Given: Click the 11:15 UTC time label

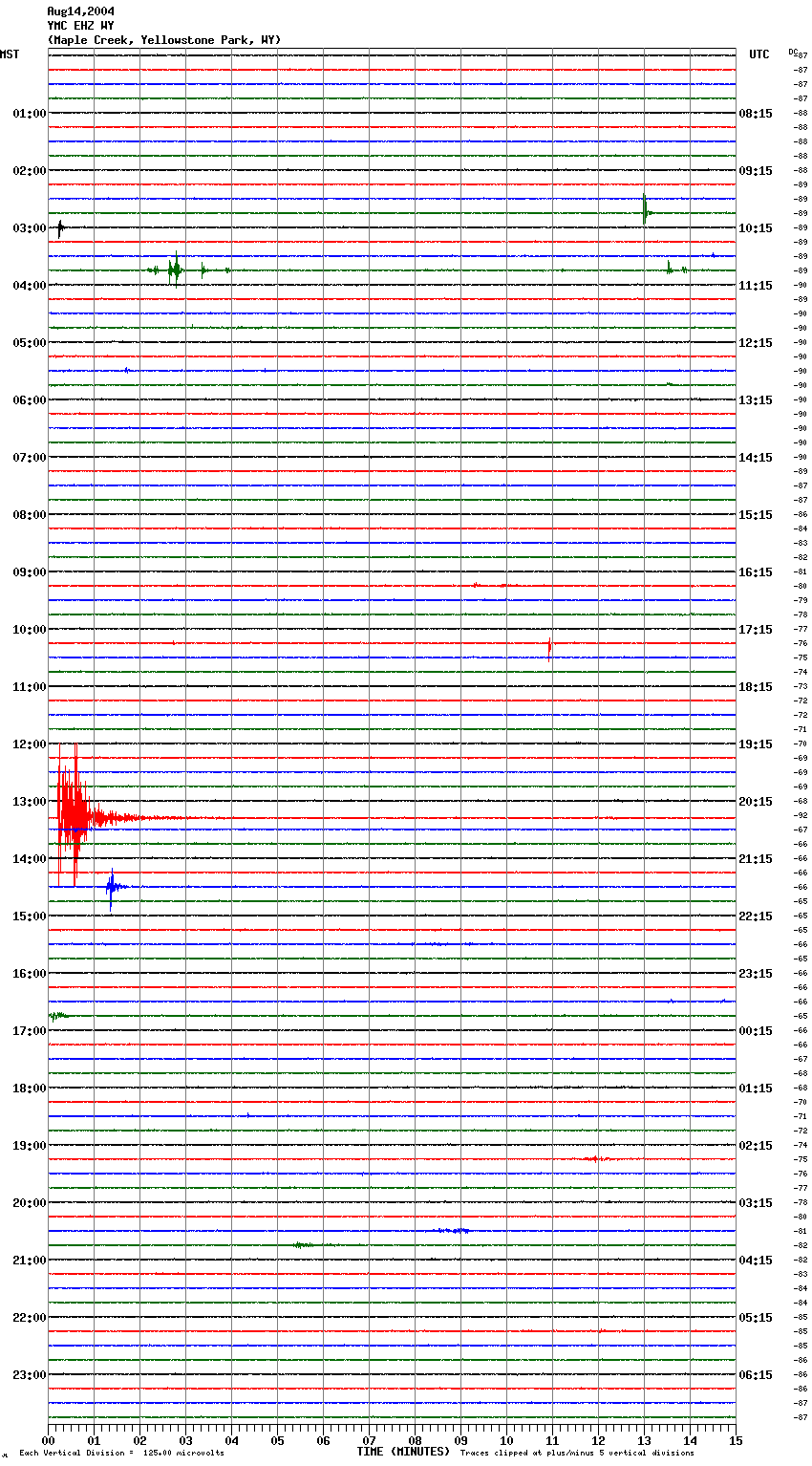Looking at the screenshot, I should pyautogui.click(x=756, y=286).
